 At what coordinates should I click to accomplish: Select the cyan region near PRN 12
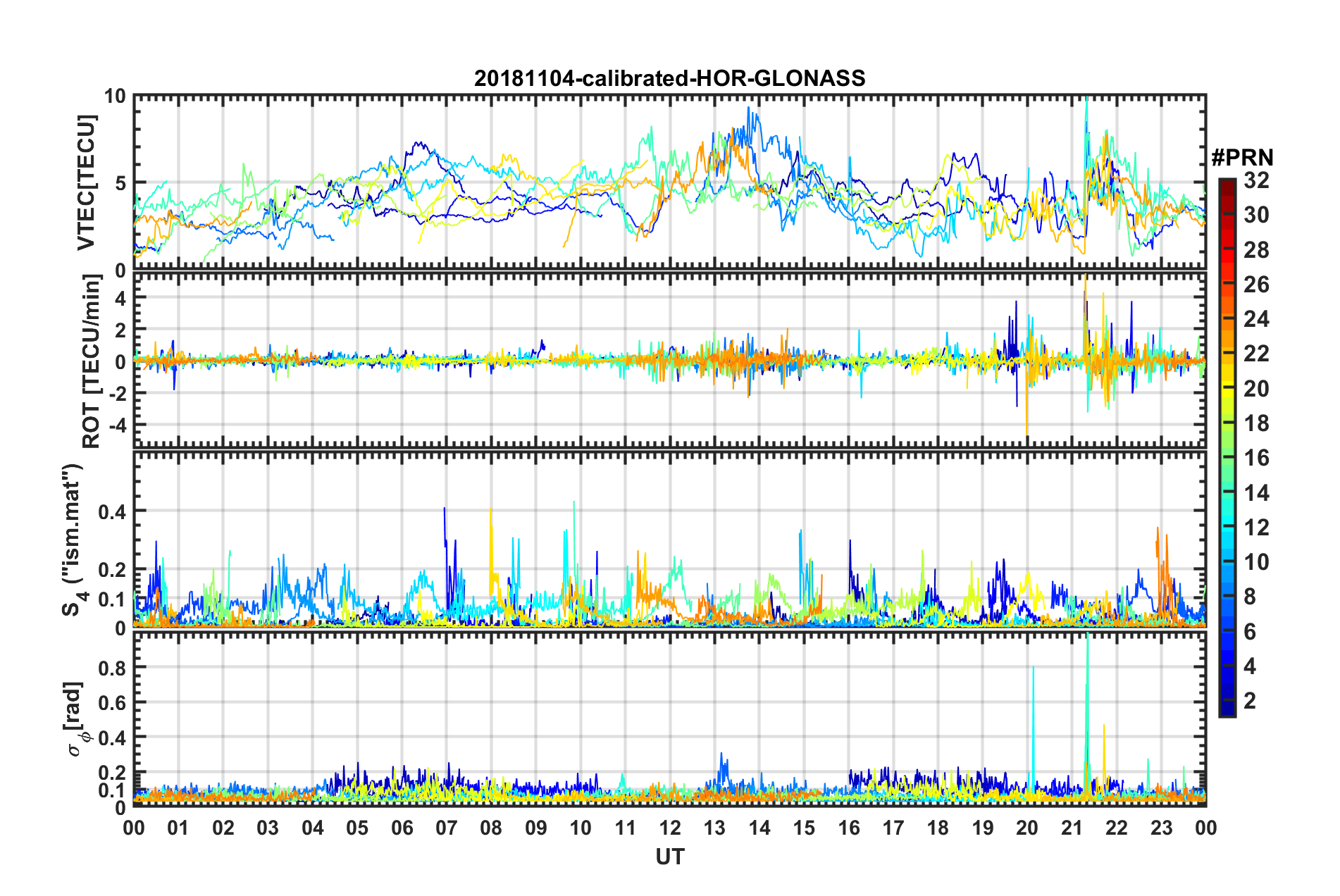tap(1227, 527)
